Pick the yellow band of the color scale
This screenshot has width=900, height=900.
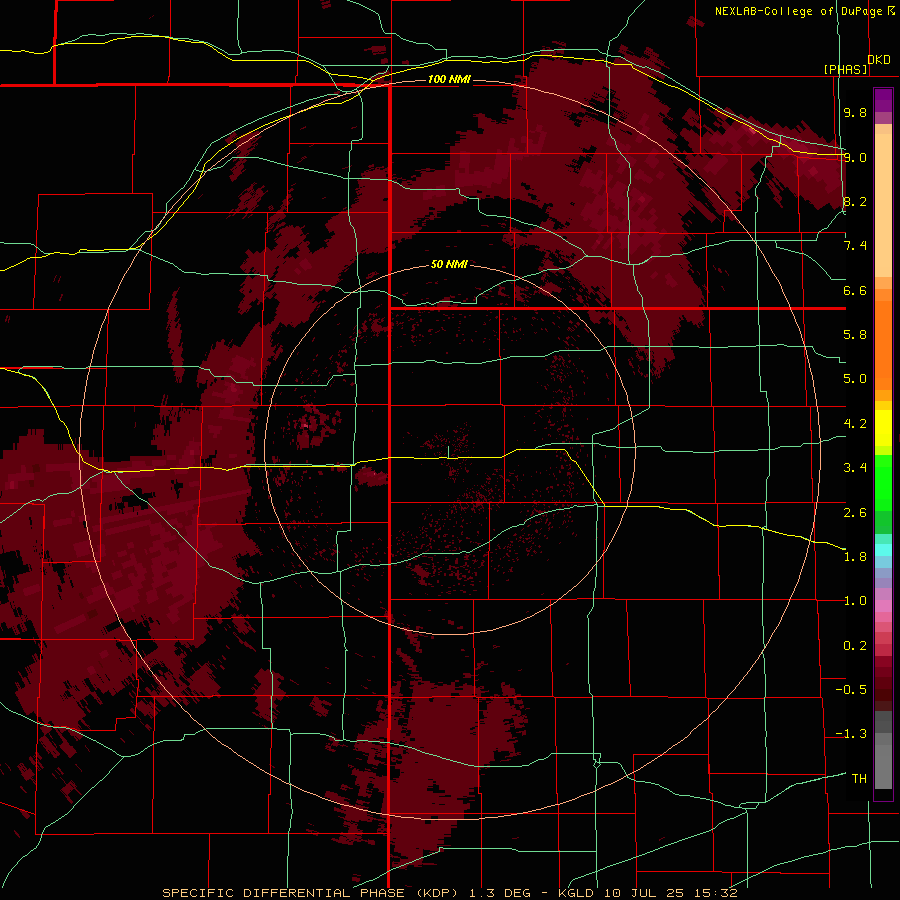883,428
